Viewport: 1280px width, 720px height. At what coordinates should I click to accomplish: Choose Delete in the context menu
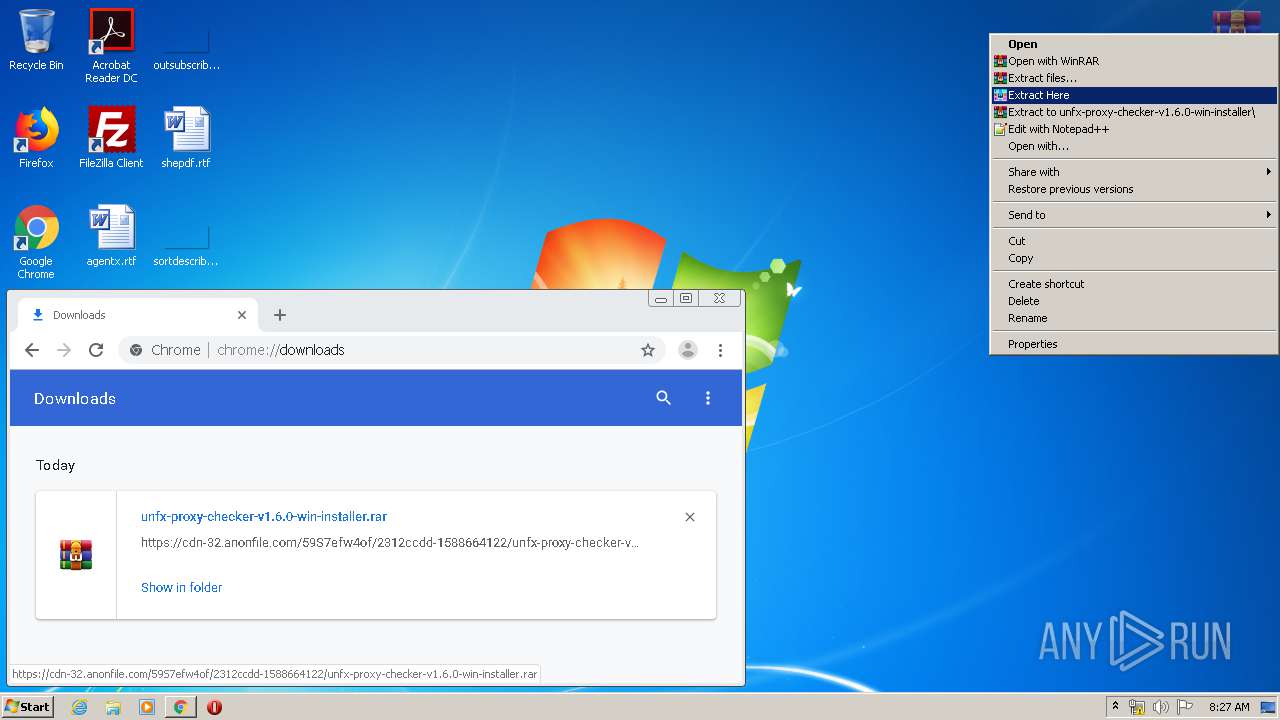tap(1134, 301)
